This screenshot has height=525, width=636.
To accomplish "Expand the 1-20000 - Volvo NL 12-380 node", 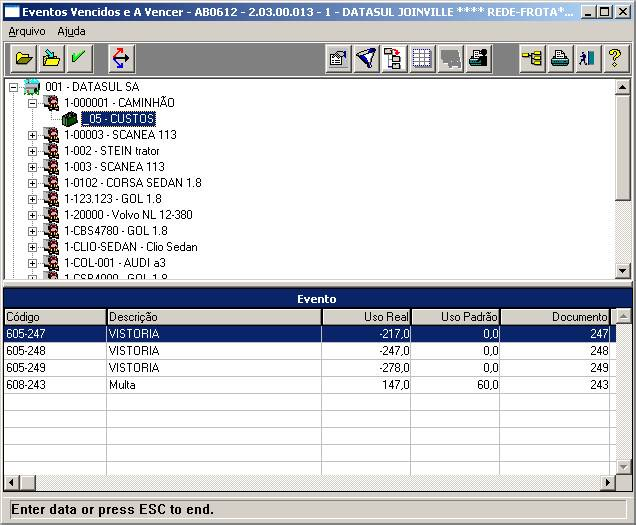I will tap(32, 215).
